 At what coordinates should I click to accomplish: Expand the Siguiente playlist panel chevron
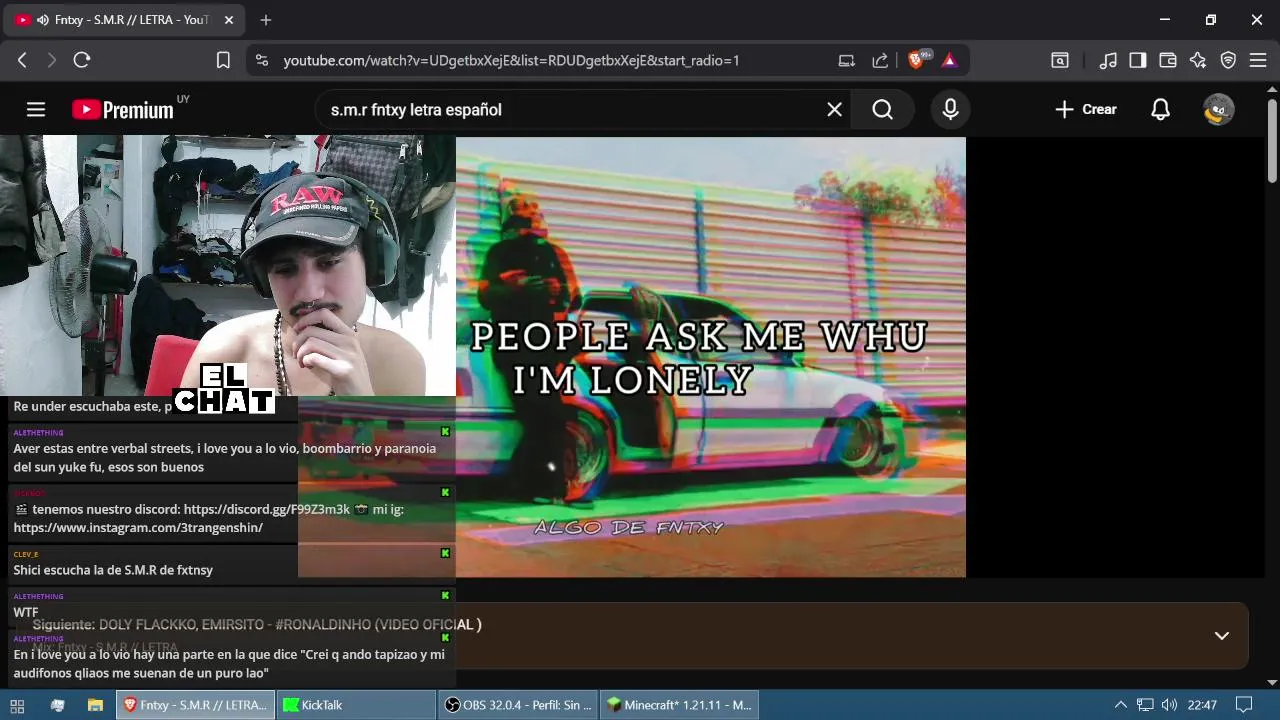coord(1221,636)
